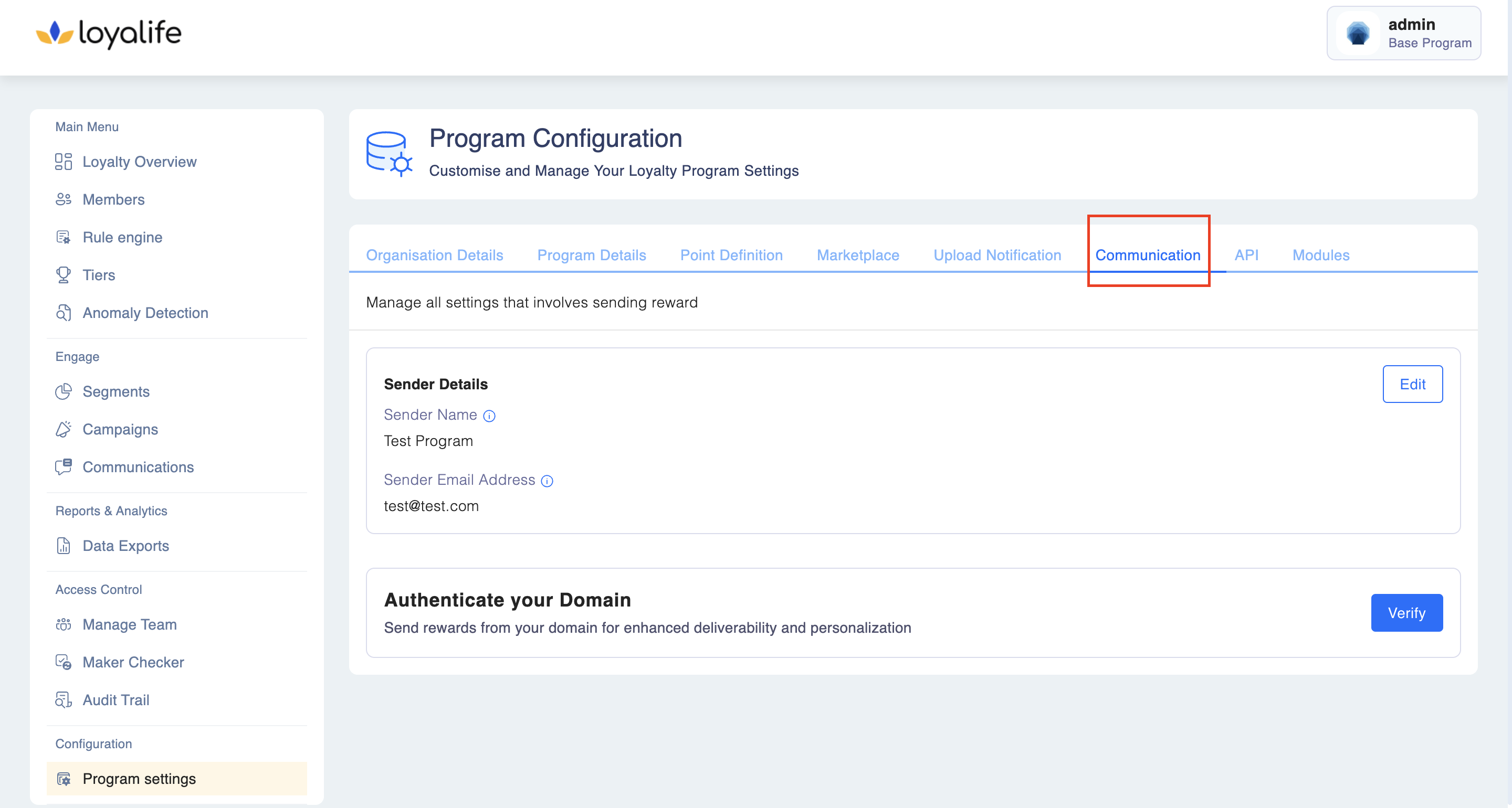The width and height of the screenshot is (1512, 808).
Task: Click the Edit button in Sender Details
Action: [1412, 385]
